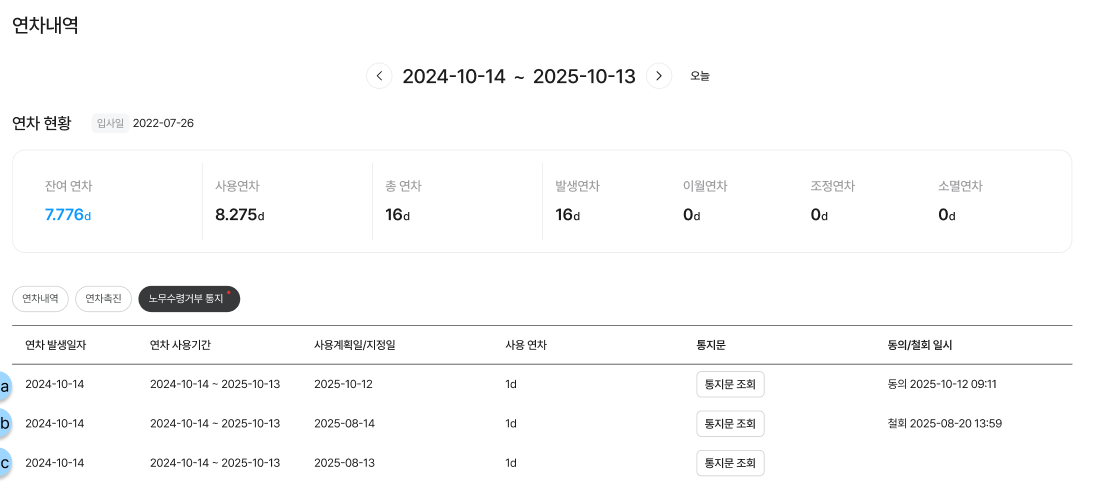Viewport: 1094px width, 488px height.
Task: Open 통지문 조회 for the 2025-08-14 row
Action: pyautogui.click(x=730, y=423)
